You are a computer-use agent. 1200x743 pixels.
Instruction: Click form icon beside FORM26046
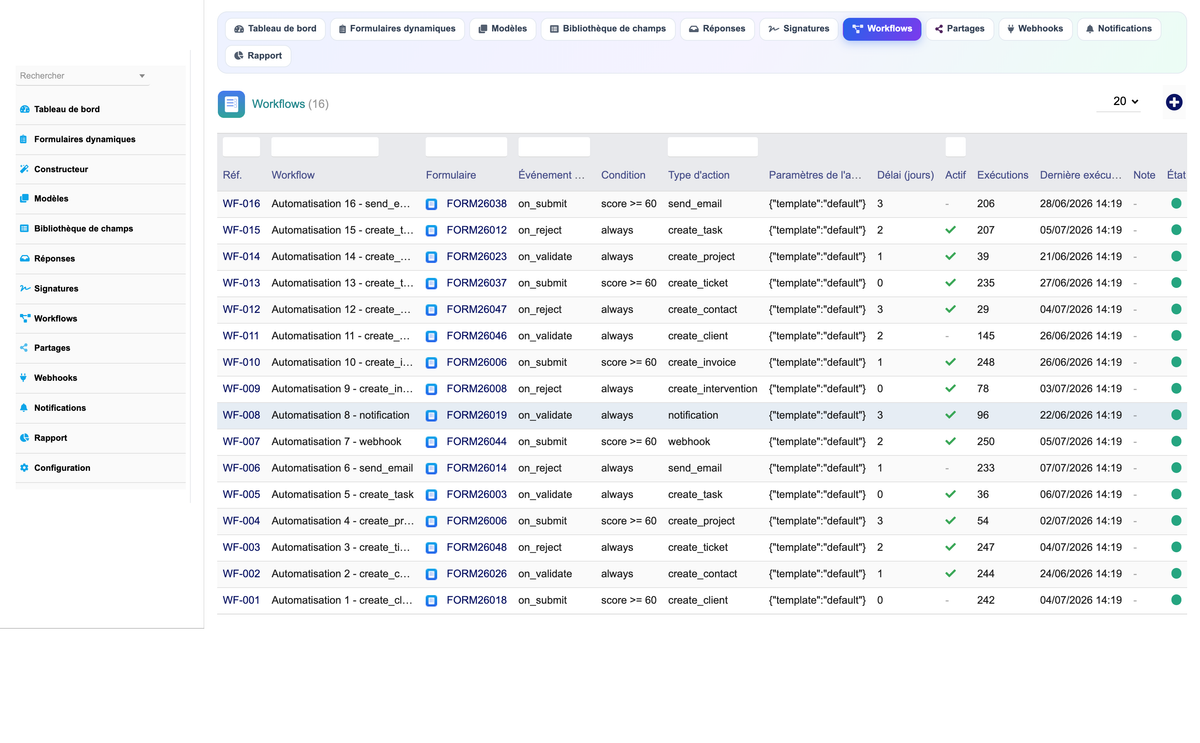pos(432,336)
